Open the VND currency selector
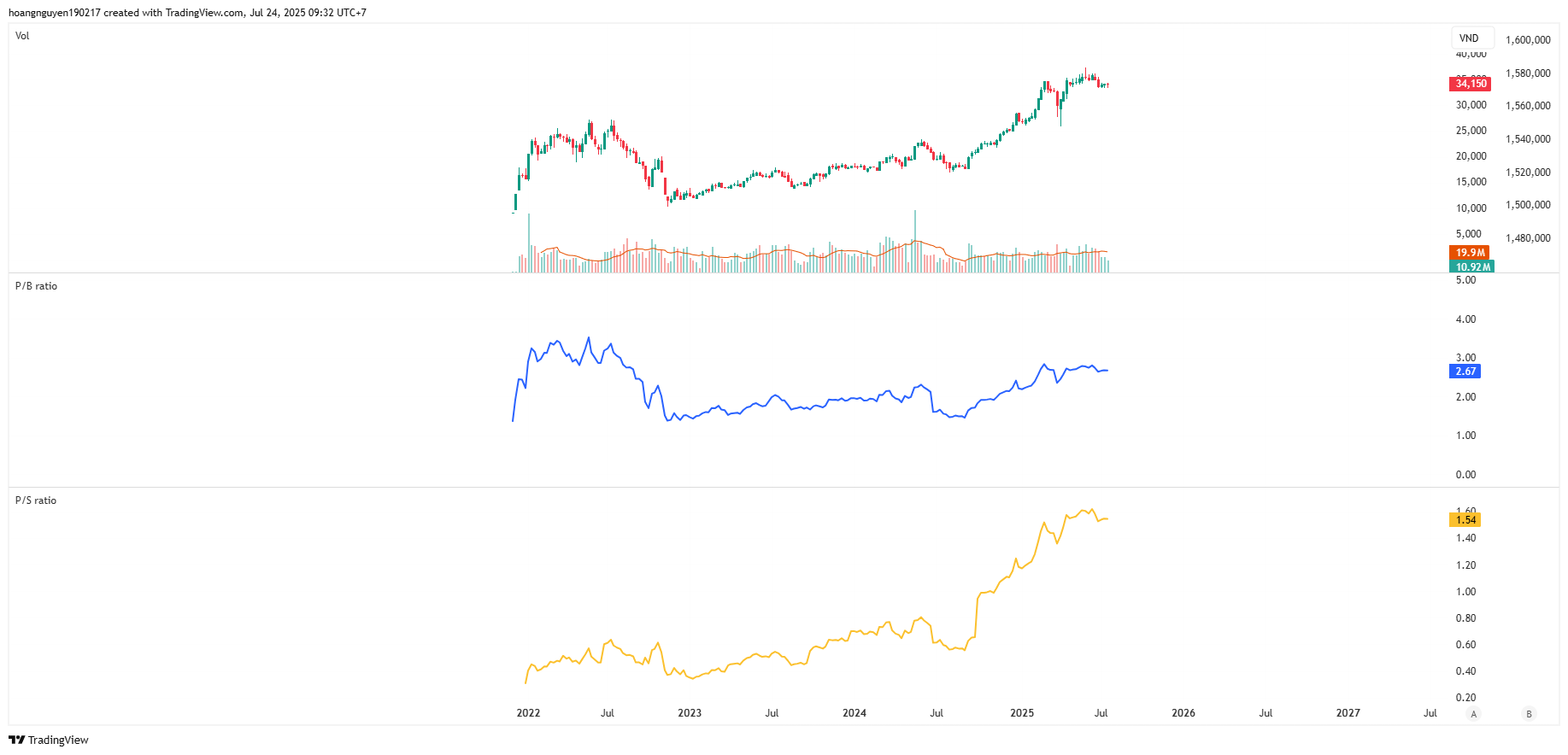 click(1470, 38)
